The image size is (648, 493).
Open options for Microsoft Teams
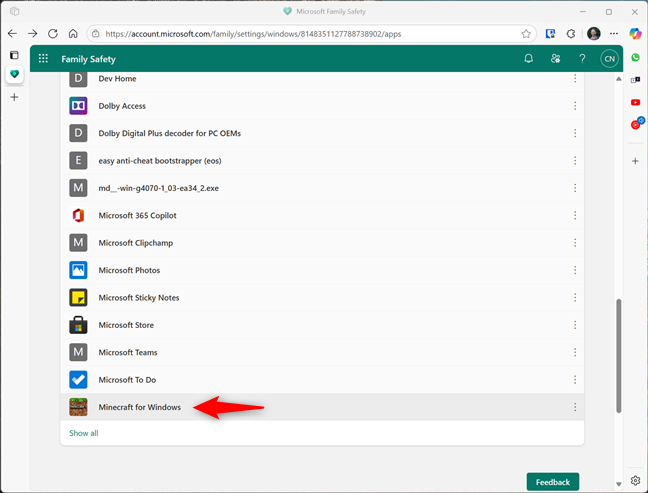575,352
